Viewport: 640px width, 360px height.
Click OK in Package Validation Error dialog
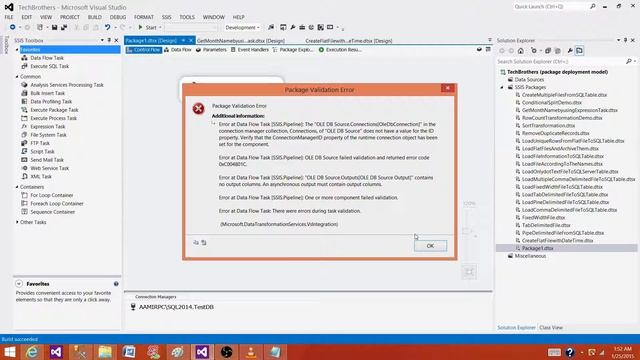coord(430,246)
